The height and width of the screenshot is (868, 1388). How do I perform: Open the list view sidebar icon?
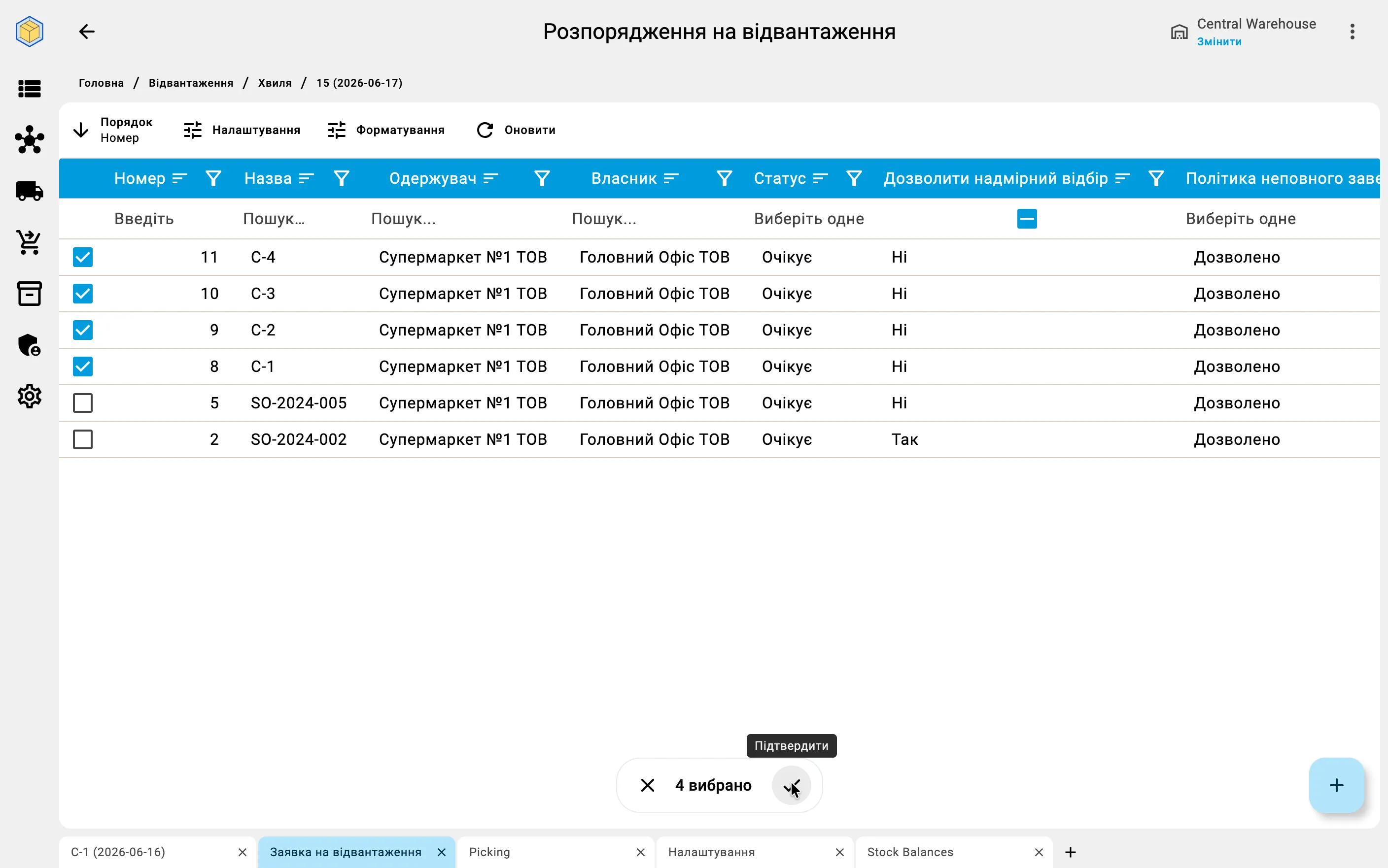(x=29, y=88)
